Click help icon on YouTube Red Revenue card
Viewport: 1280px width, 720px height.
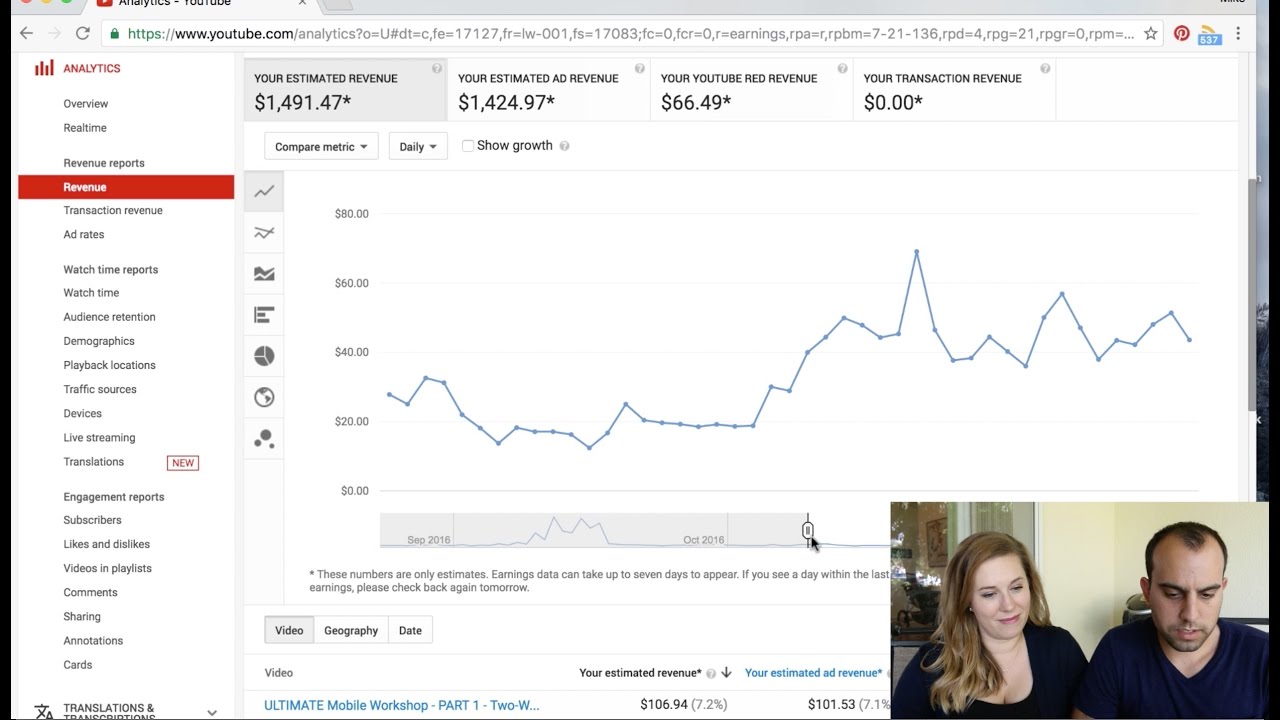842,69
